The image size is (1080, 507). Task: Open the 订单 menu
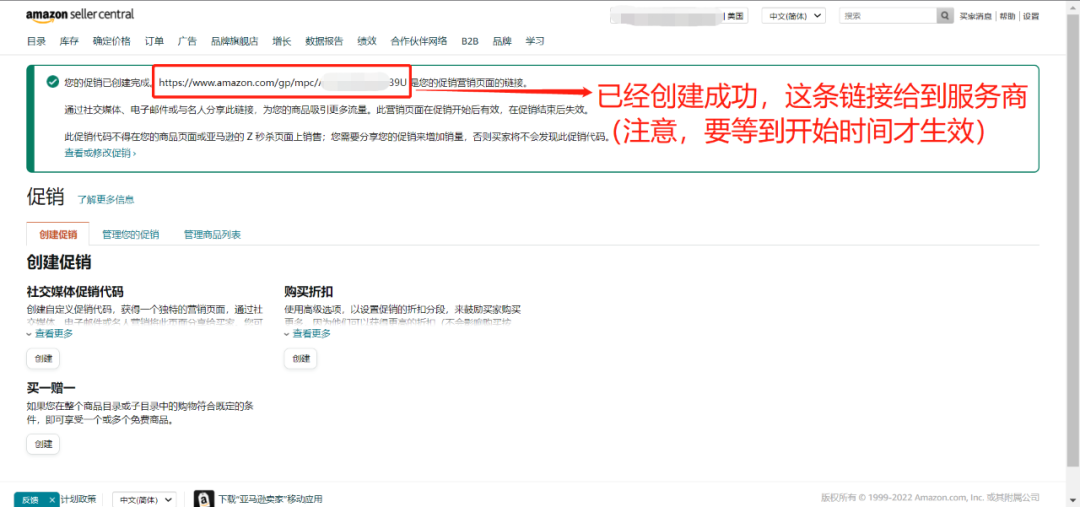(154, 41)
